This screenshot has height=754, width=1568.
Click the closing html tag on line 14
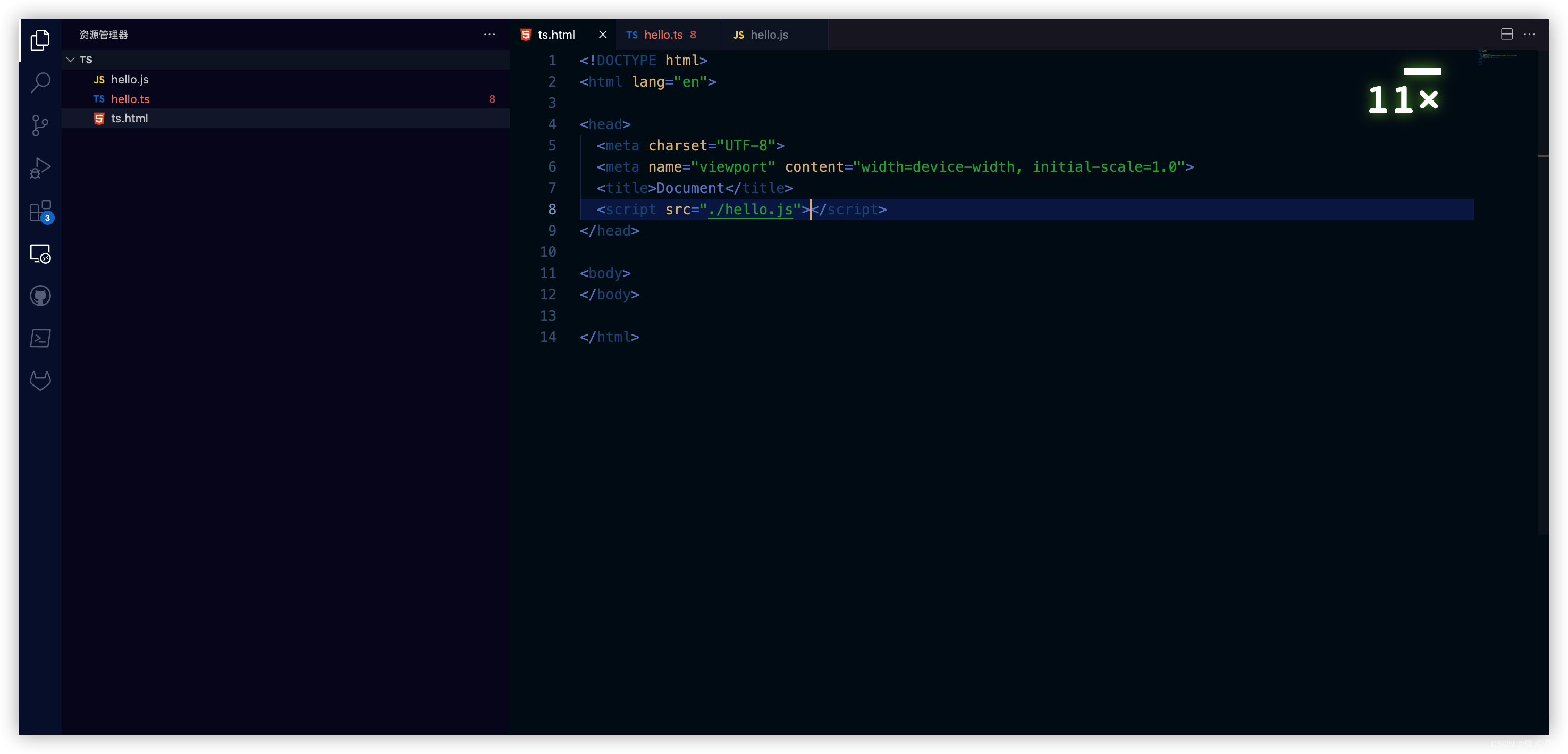coord(609,337)
